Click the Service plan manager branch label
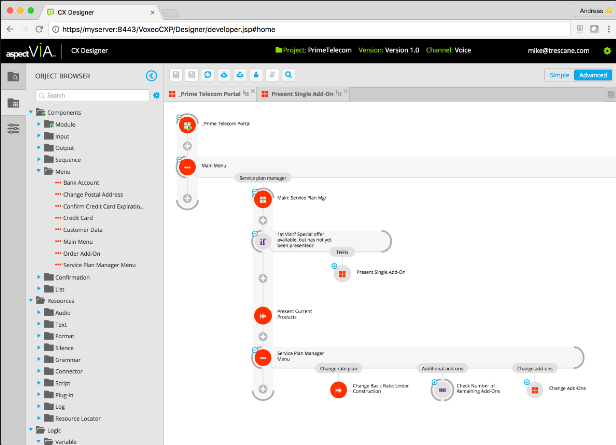Image resolution: width=616 pixels, height=445 pixels. (262, 178)
